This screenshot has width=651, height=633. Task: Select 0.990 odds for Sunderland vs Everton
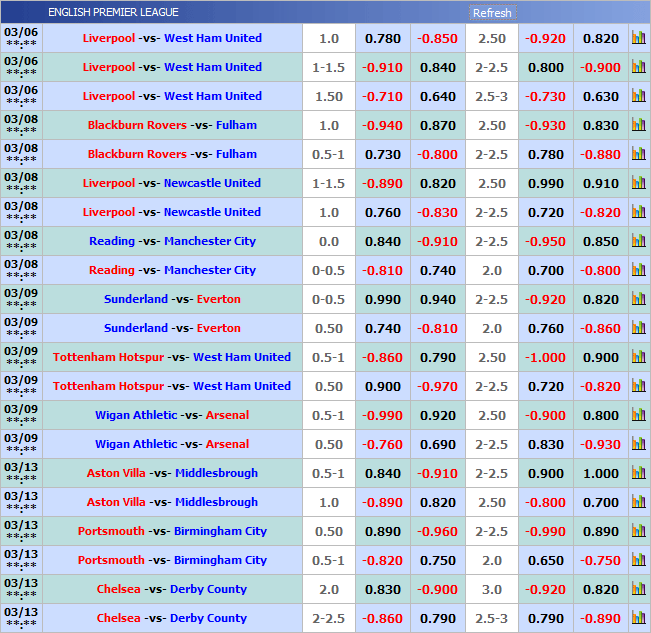(383, 300)
